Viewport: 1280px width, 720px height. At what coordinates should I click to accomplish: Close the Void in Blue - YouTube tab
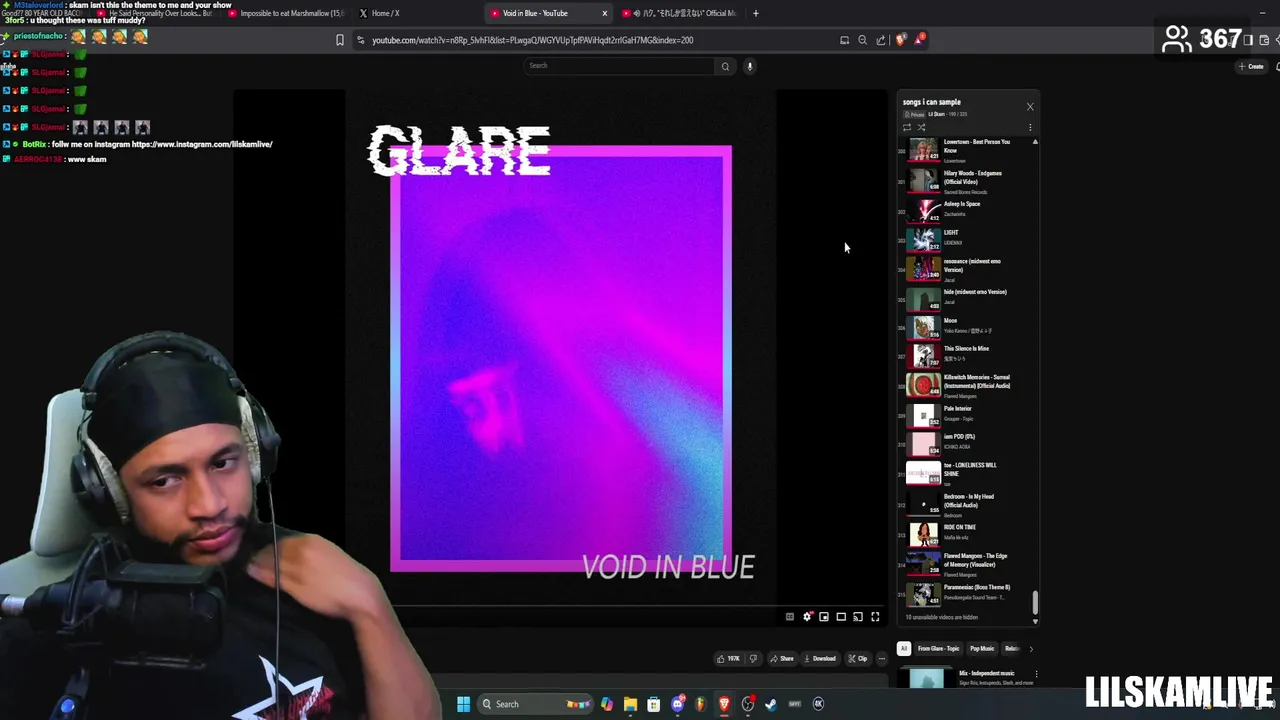coord(604,13)
